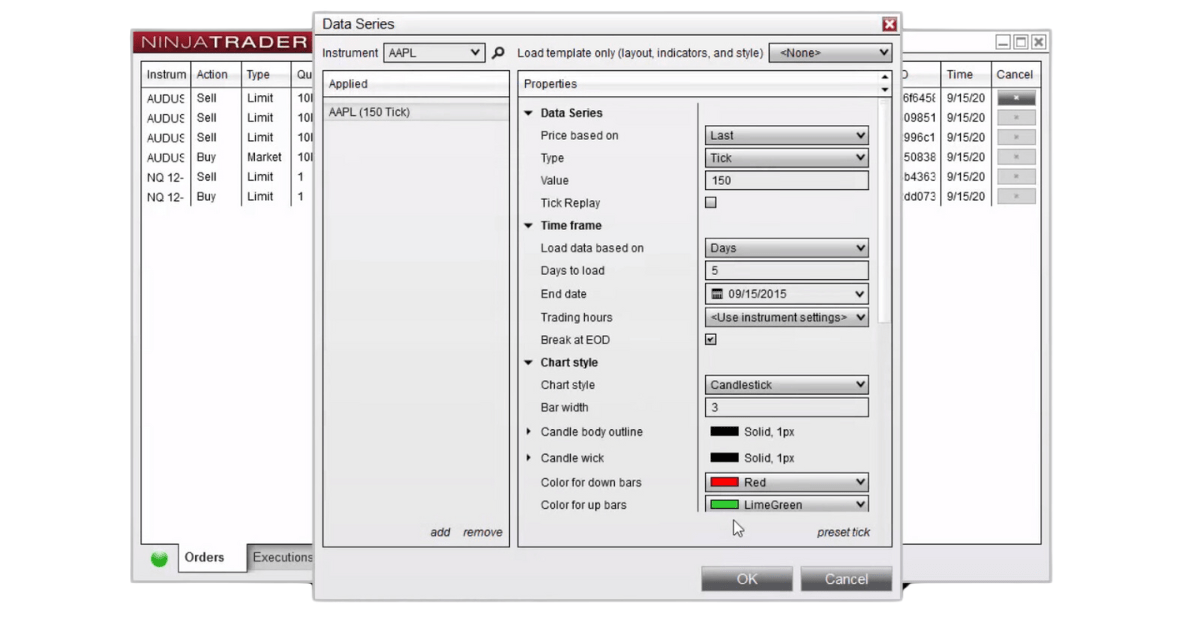
Task: Enable the Tick Replay checkbox
Action: (711, 202)
